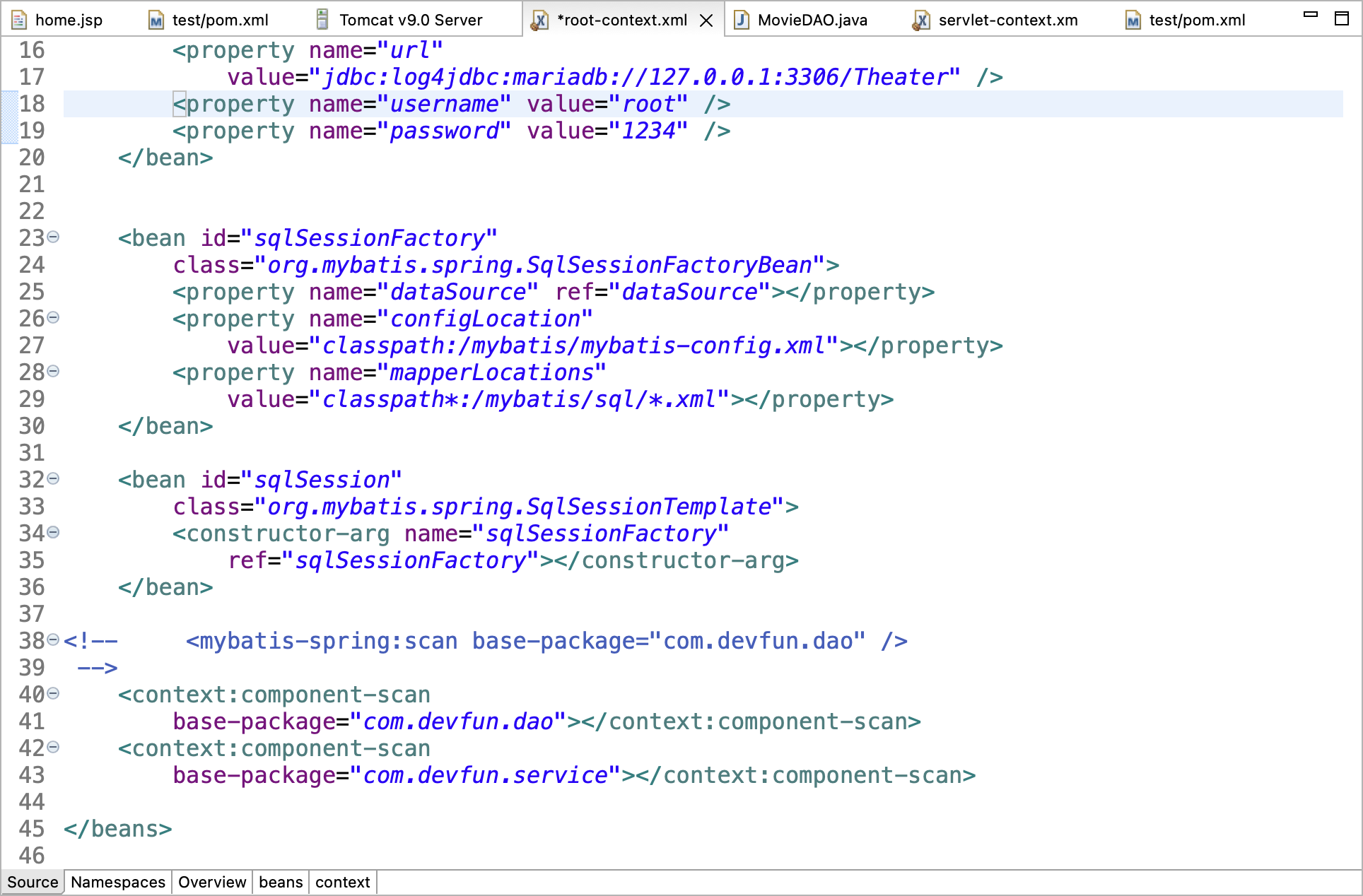This screenshot has height=896, width=1363.
Task: Click the home.jsp file icon
Action: pos(19,20)
